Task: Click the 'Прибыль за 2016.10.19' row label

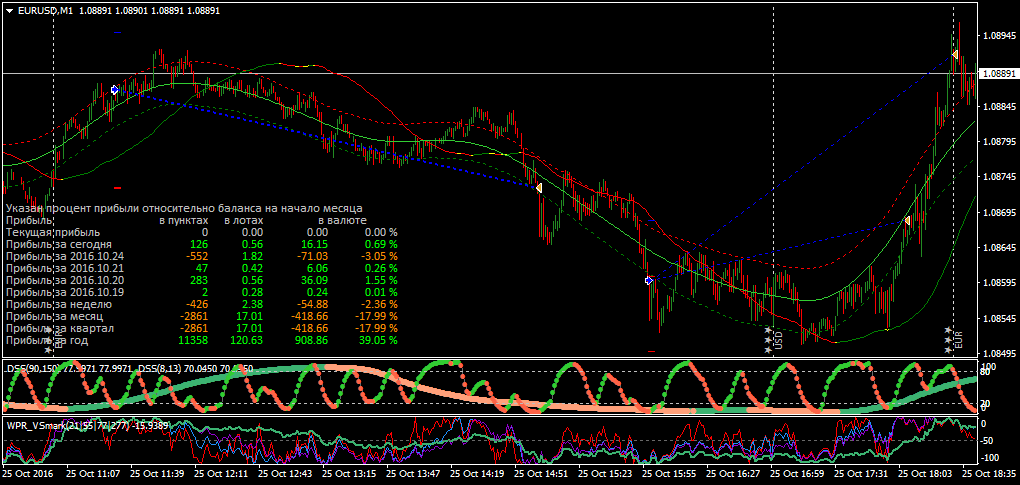Action: coord(64,292)
